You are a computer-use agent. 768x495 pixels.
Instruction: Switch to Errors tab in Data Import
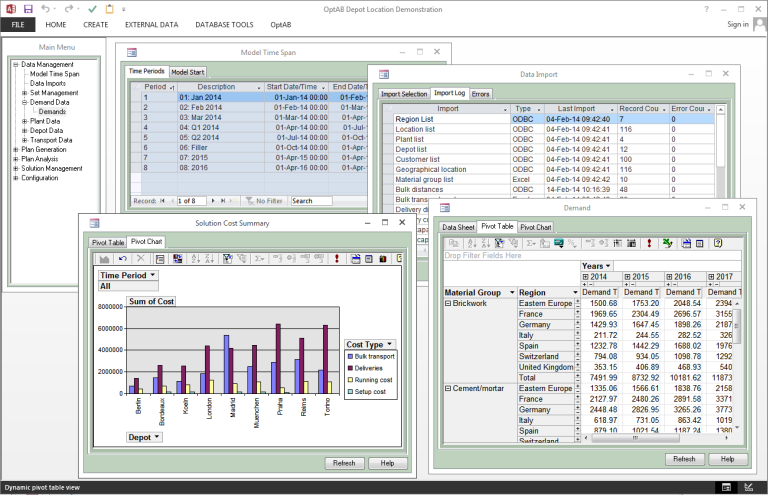(x=480, y=94)
